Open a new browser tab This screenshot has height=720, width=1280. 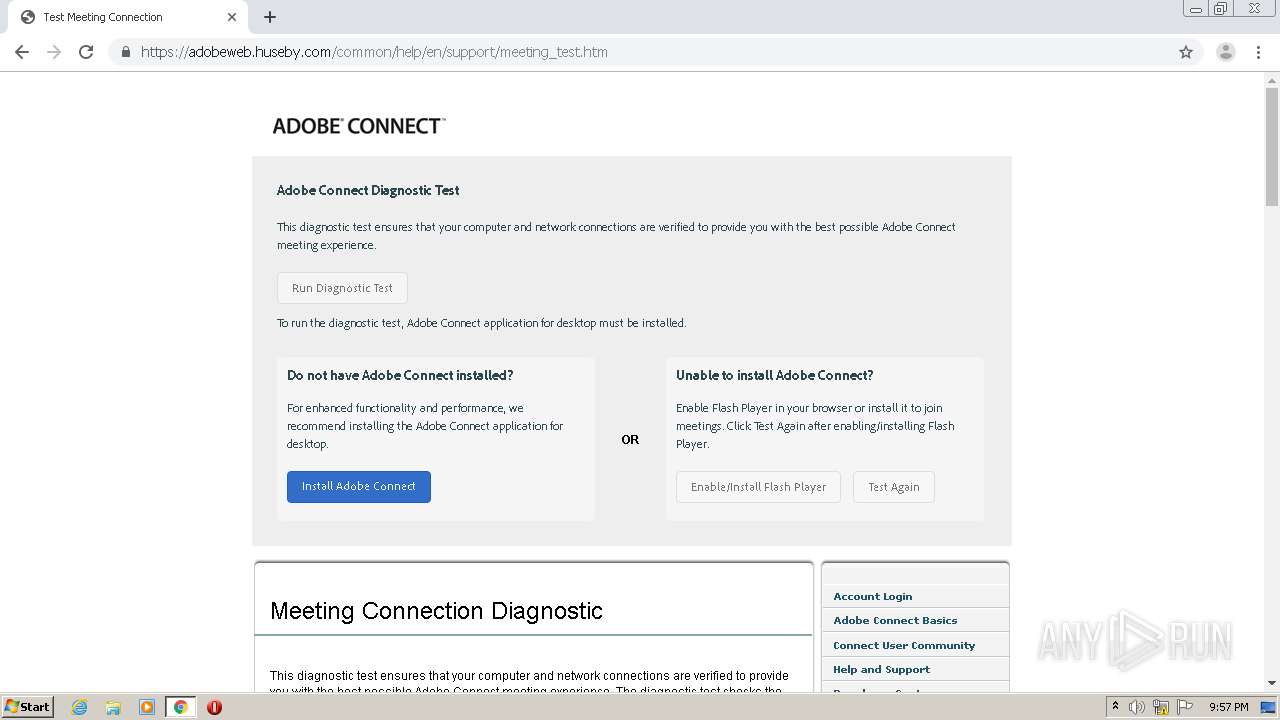click(270, 17)
